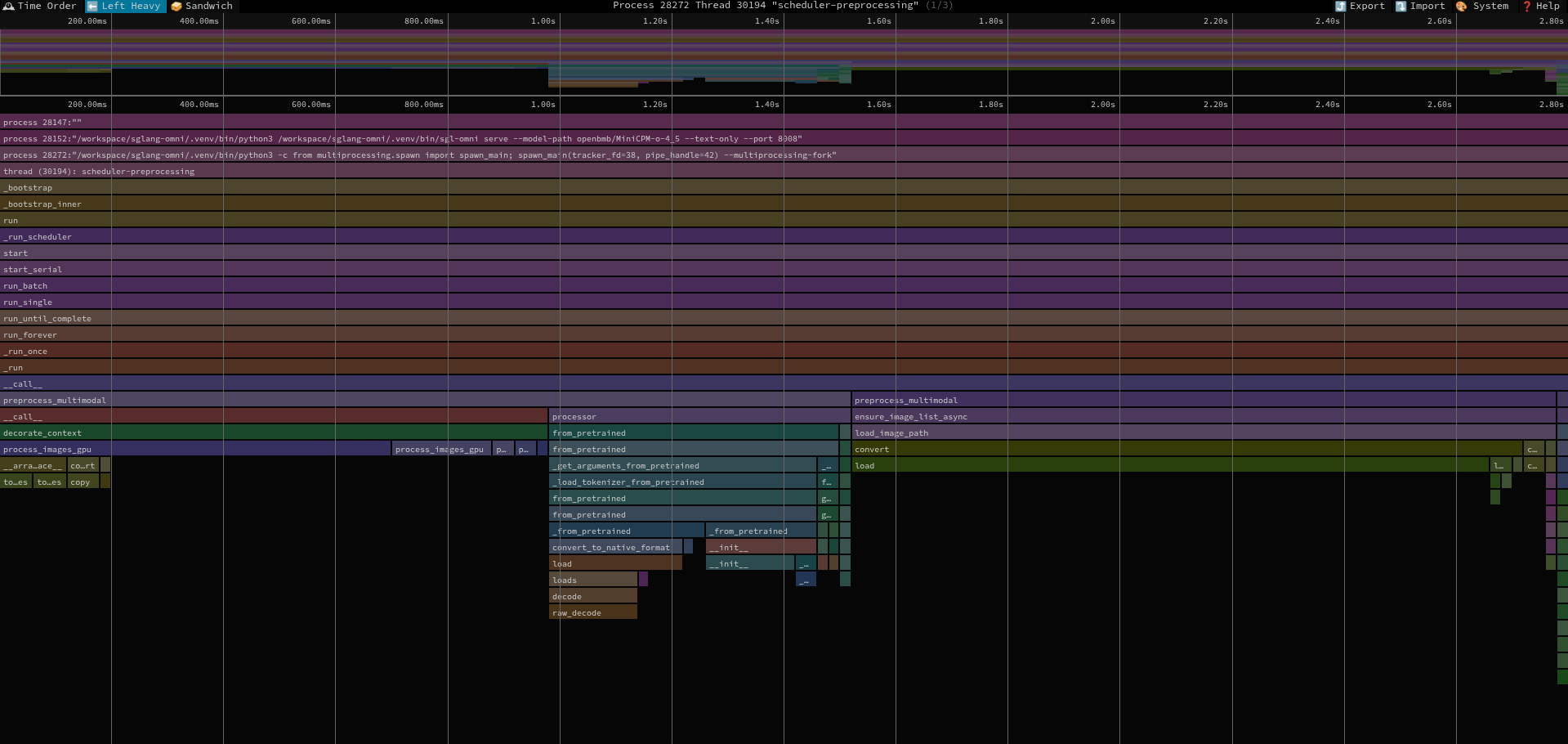1568x744 pixels.
Task: Select the convert frame
Action: (x=1187, y=449)
